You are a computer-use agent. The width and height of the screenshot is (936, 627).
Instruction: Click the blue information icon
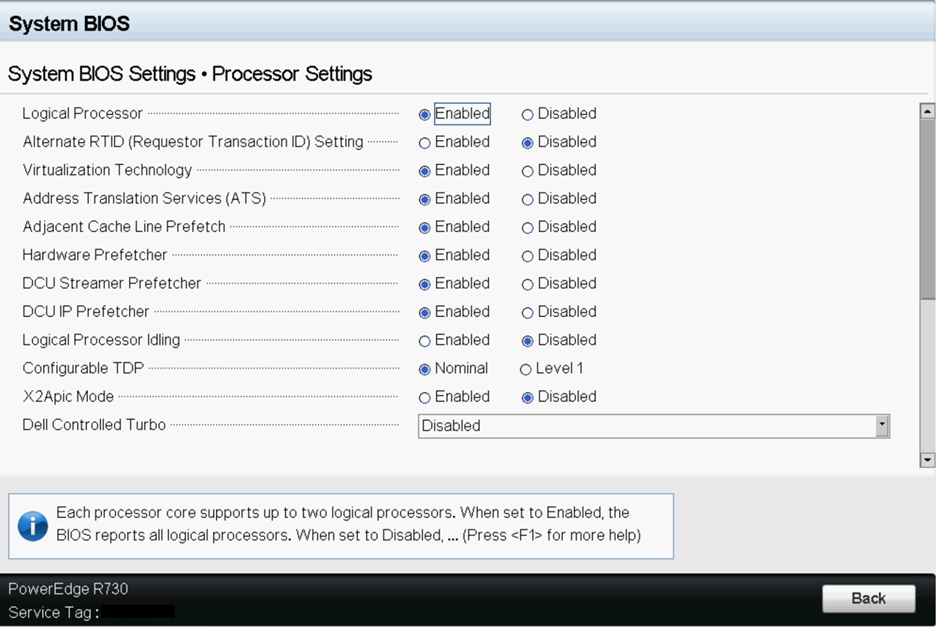pyautogui.click(x=32, y=525)
